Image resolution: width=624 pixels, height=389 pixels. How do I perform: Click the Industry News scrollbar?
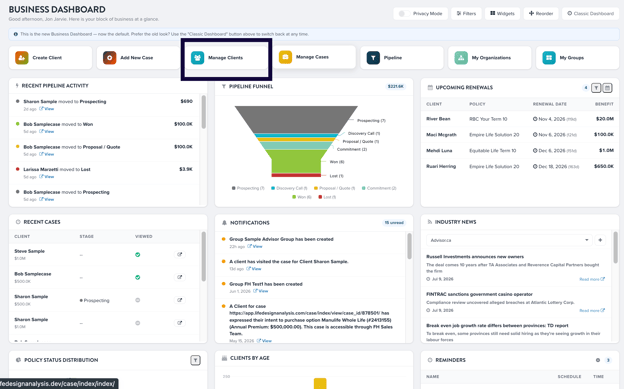(616, 248)
